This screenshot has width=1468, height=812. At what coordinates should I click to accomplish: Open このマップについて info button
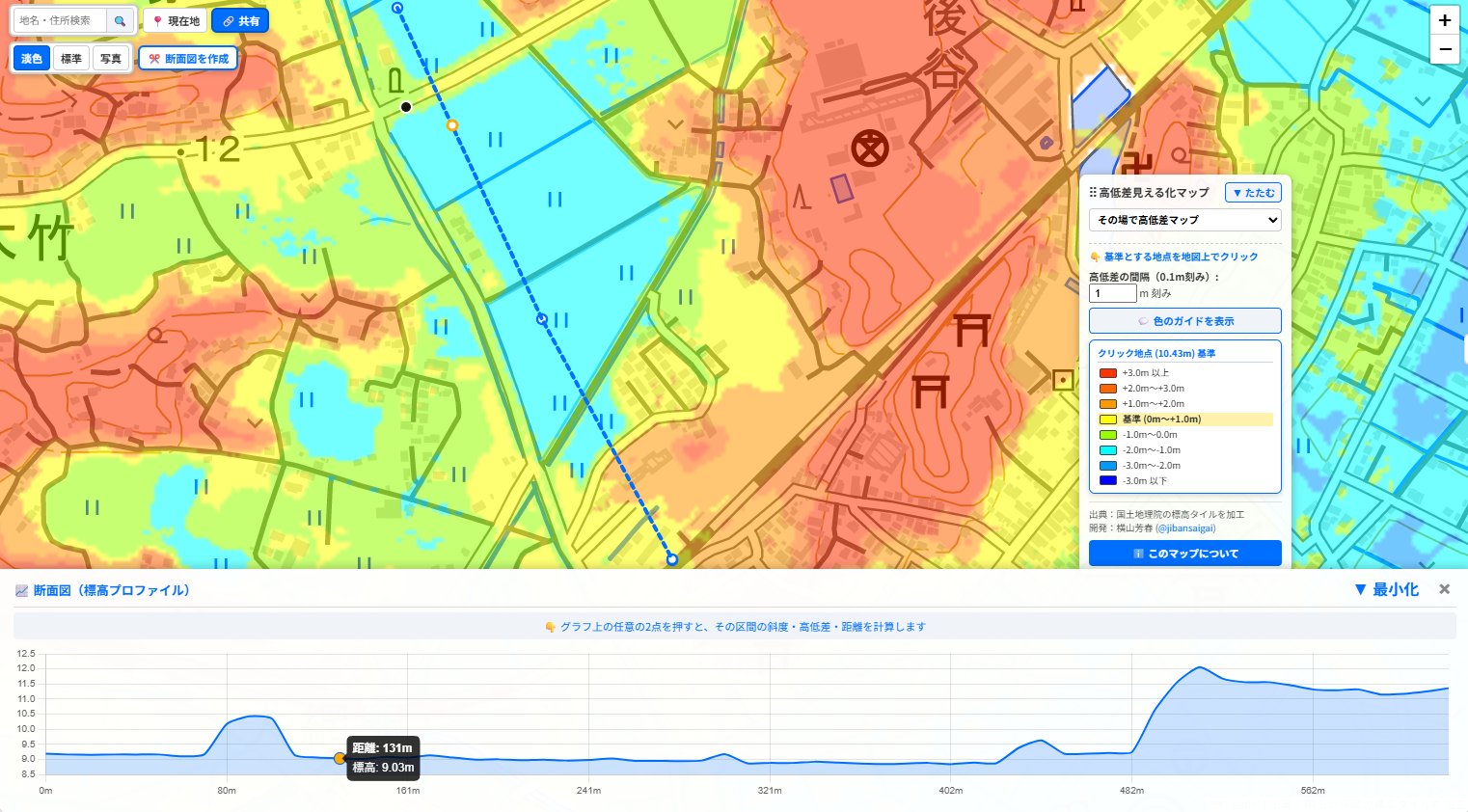(1184, 554)
